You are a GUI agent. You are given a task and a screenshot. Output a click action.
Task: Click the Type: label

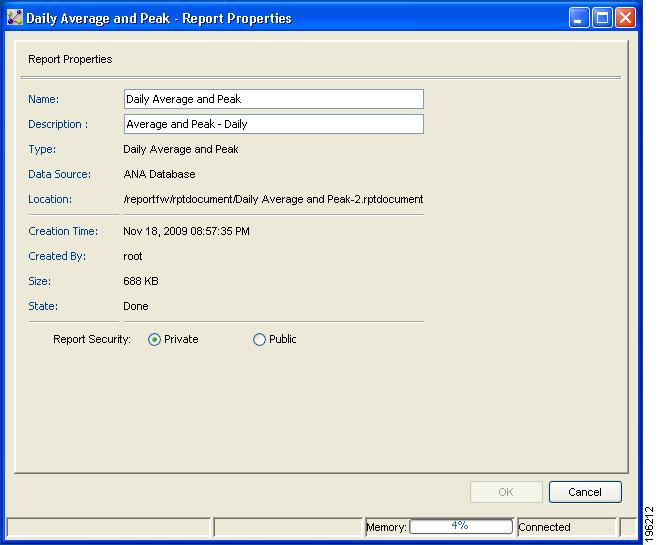tap(42, 150)
